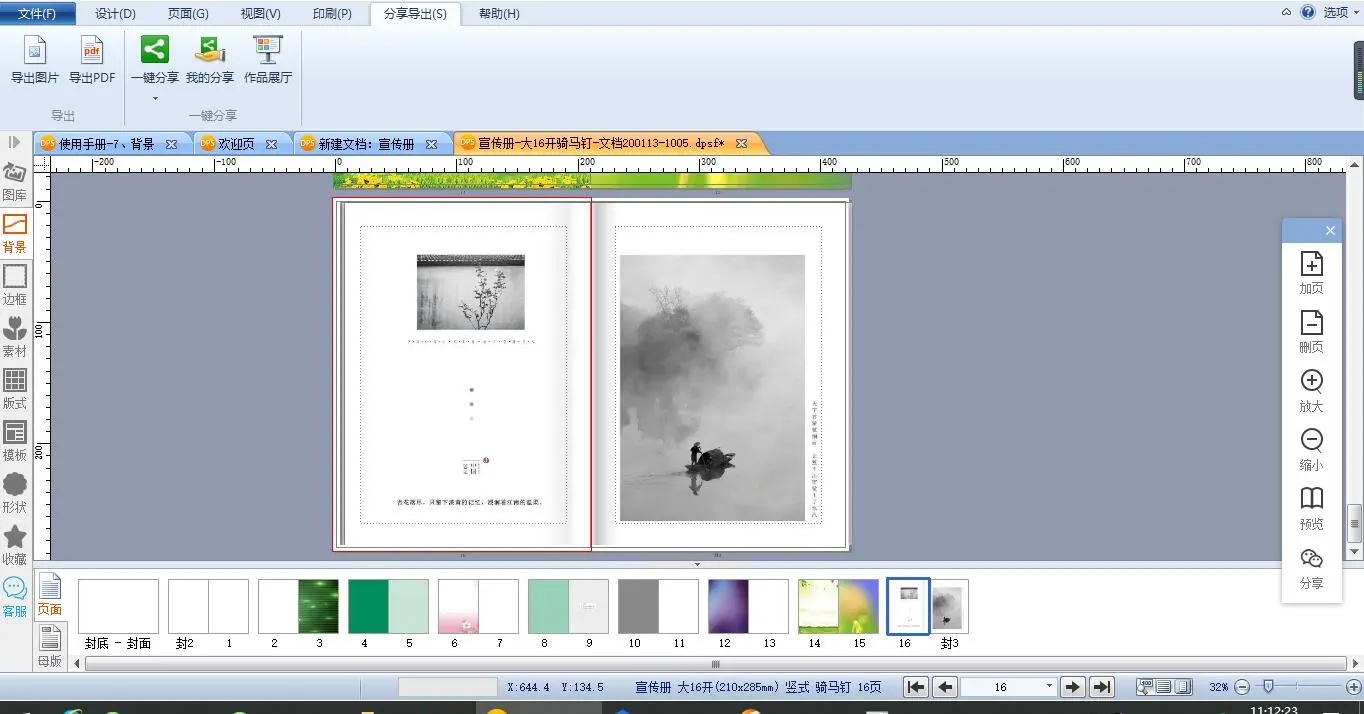Screen dimensions: 1364x714
Task: Expand the 一键分享 dropdown arrow
Action: (155, 98)
